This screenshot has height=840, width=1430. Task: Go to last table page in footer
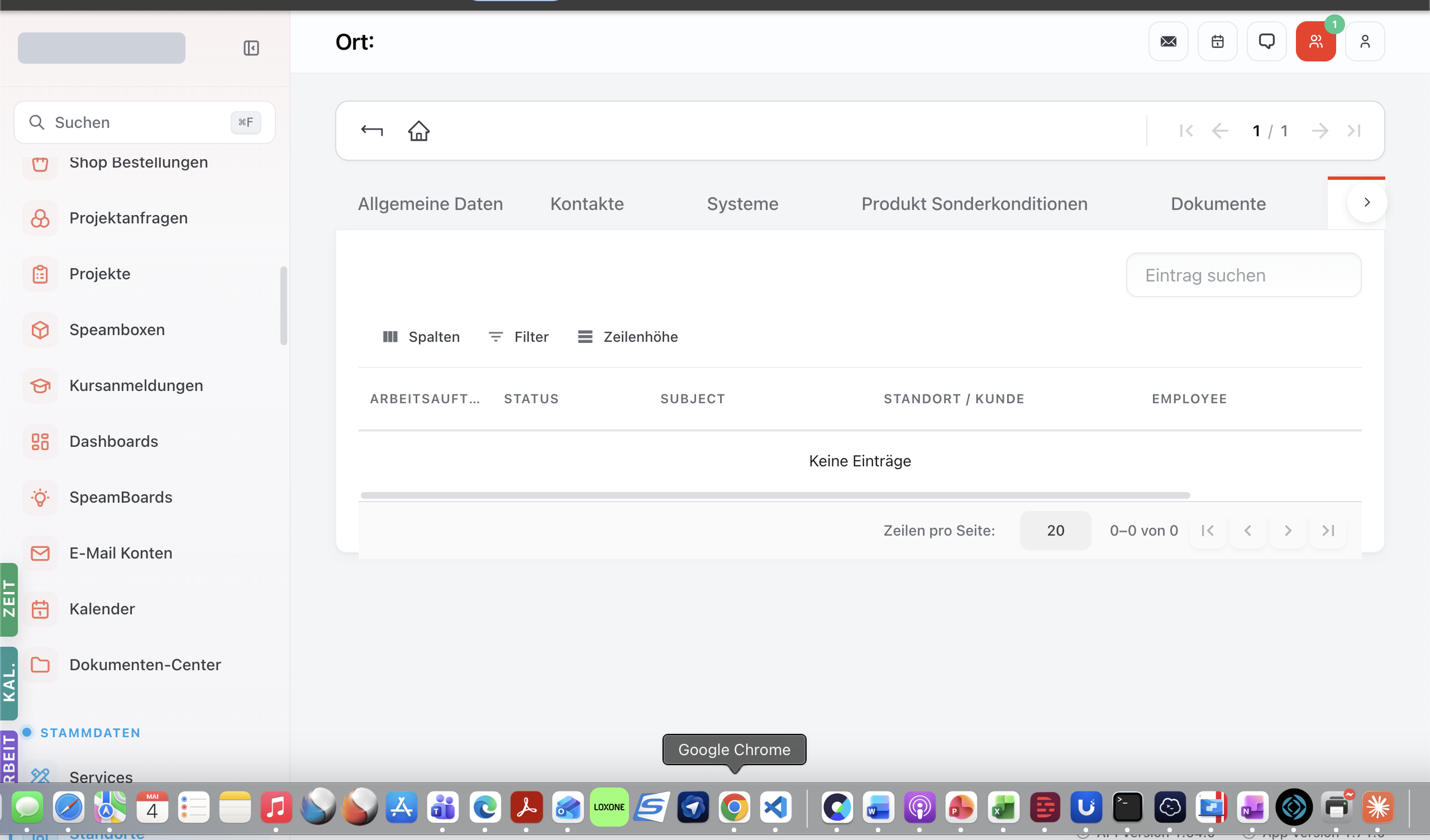click(1328, 530)
